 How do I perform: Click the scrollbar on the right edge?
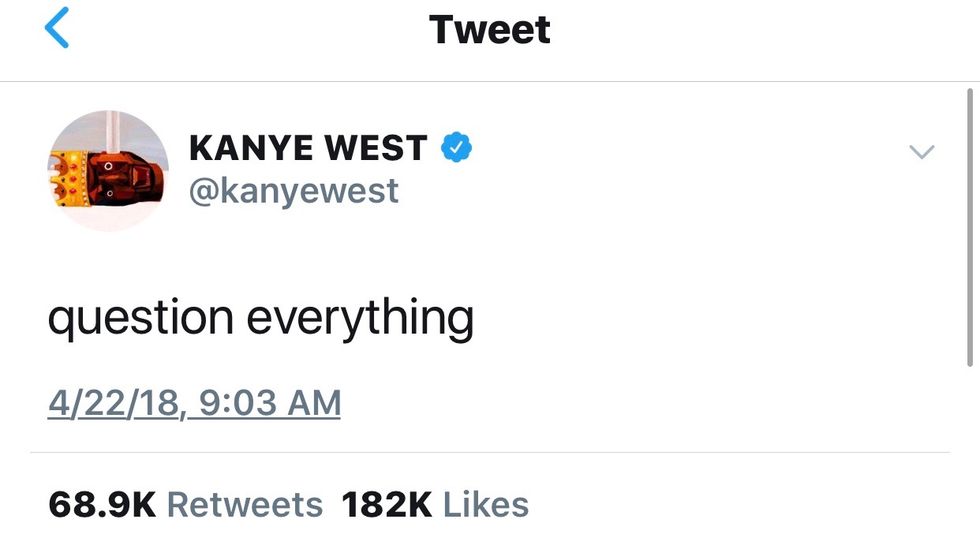pyautogui.click(x=969, y=227)
